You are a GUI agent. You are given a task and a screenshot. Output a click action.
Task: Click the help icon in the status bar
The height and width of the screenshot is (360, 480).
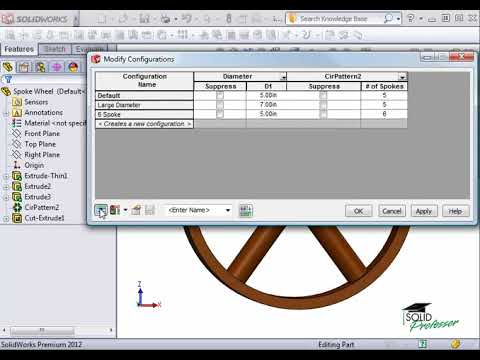423,344
